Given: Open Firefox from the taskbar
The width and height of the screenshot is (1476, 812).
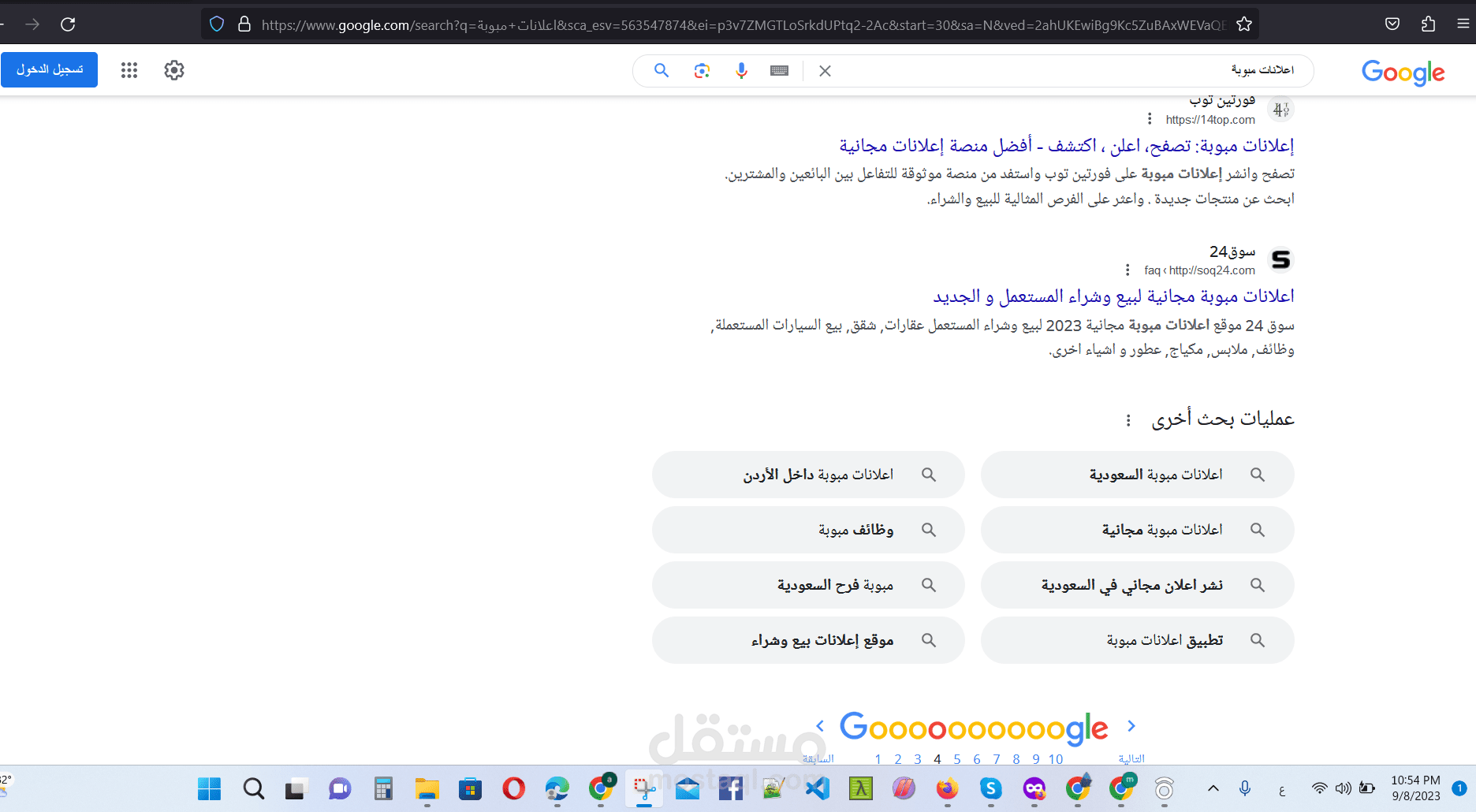Looking at the screenshot, I should coord(947,788).
